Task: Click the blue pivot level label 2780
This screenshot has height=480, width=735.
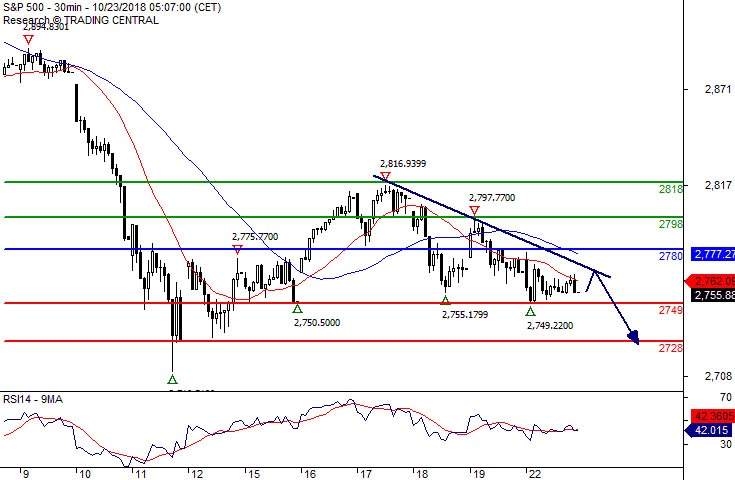Action: point(671,256)
